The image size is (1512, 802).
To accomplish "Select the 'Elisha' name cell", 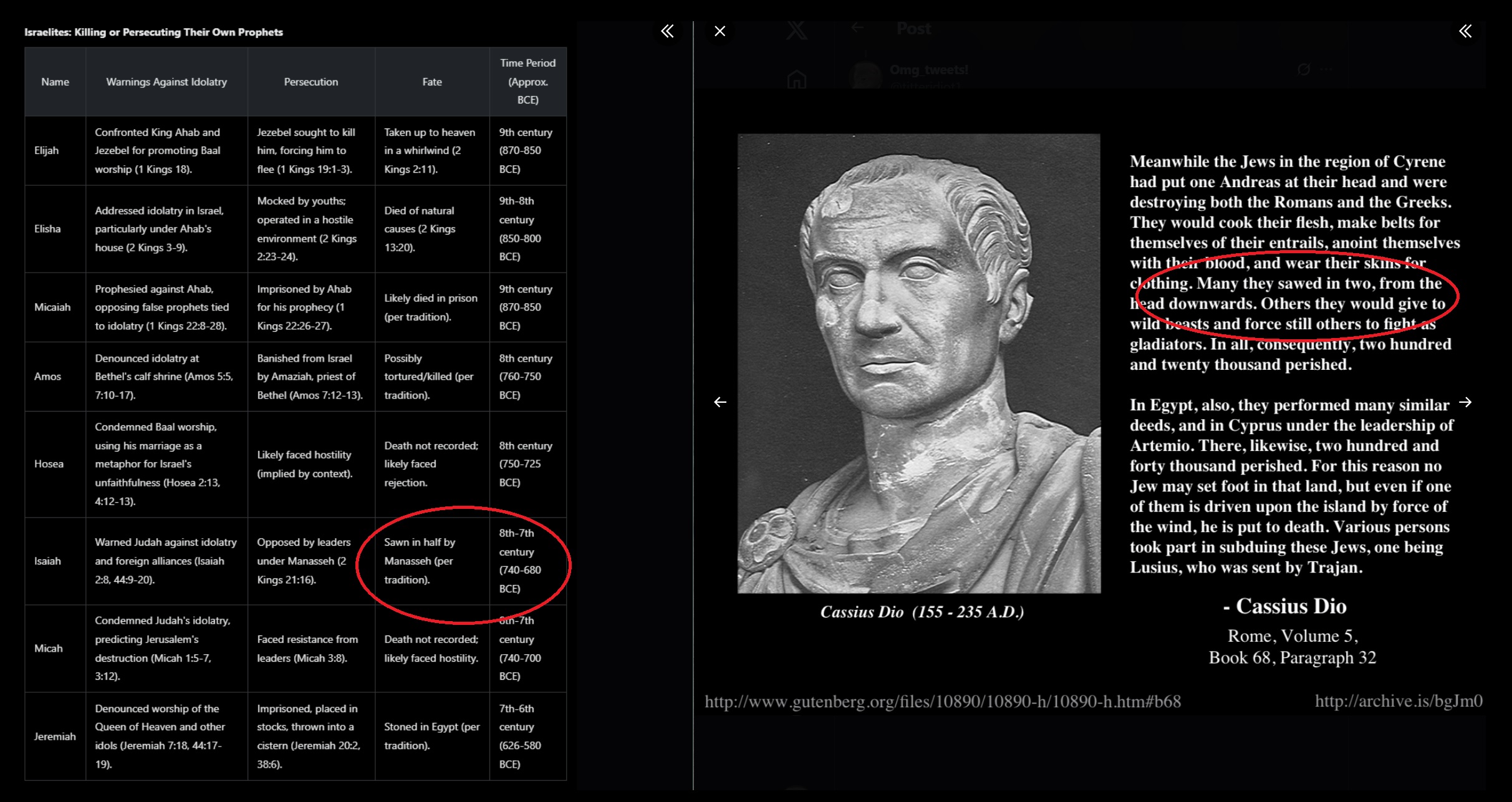I will pyautogui.click(x=55, y=229).
